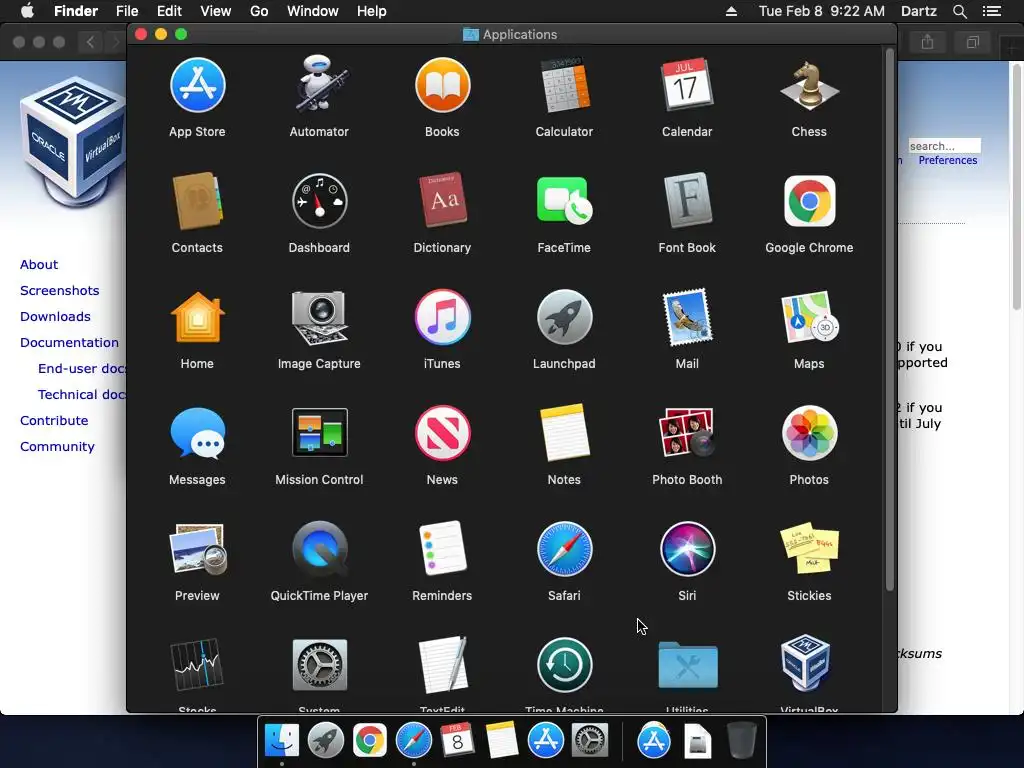Open the Time Machine app icon
Screen dimensions: 1024x768
[564, 665]
